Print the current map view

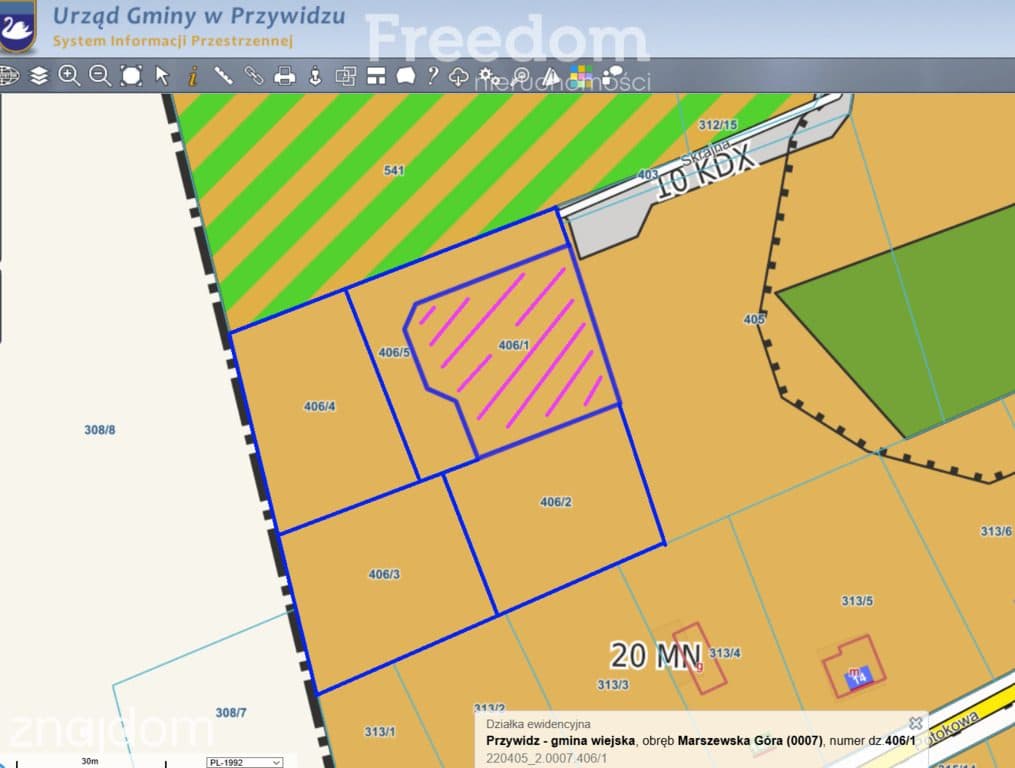pos(284,76)
